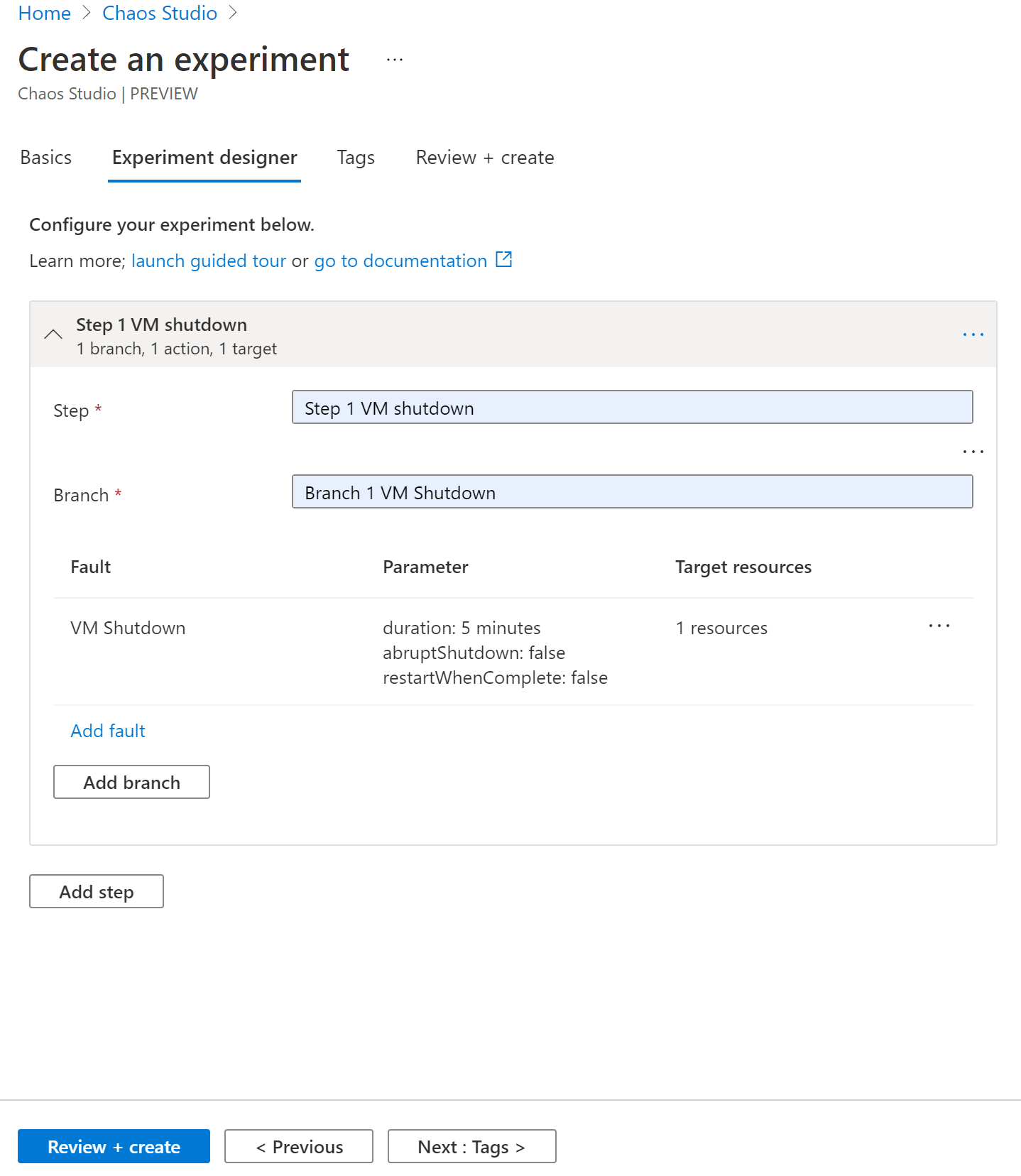Screen dimensions: 1021x1176
Task: Open the go to documentation link
Action: pos(400,261)
